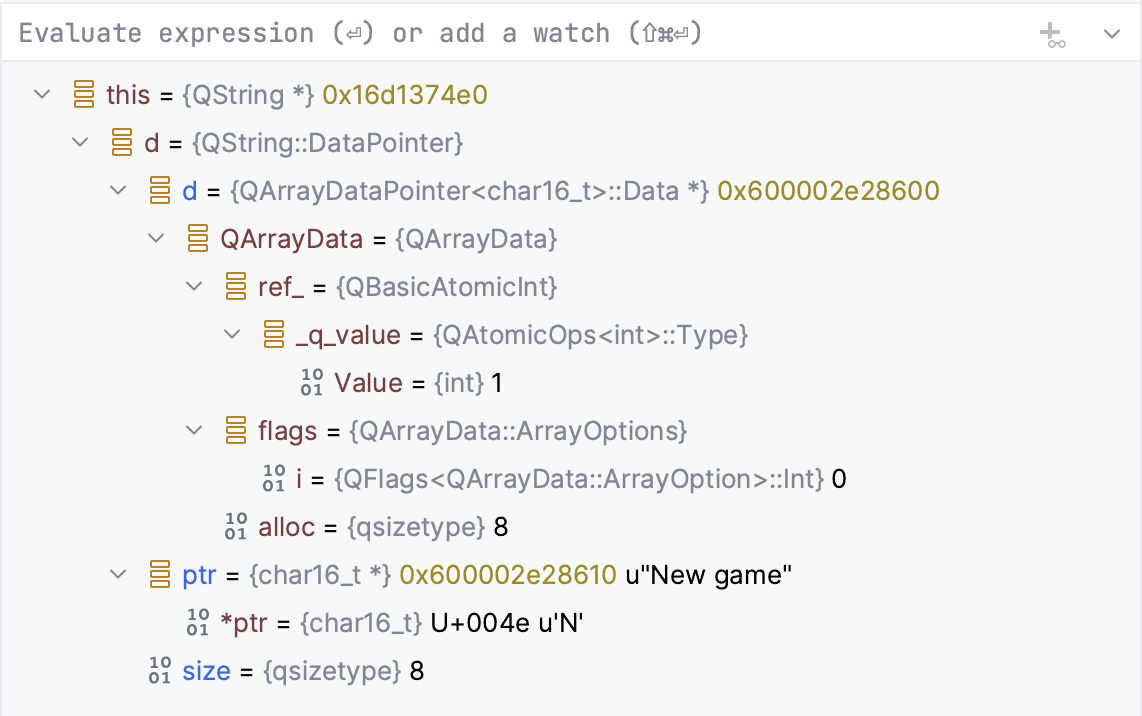Image resolution: width=1142 pixels, height=716 pixels.
Task: Click the binary icon beside size
Action: pos(160,670)
